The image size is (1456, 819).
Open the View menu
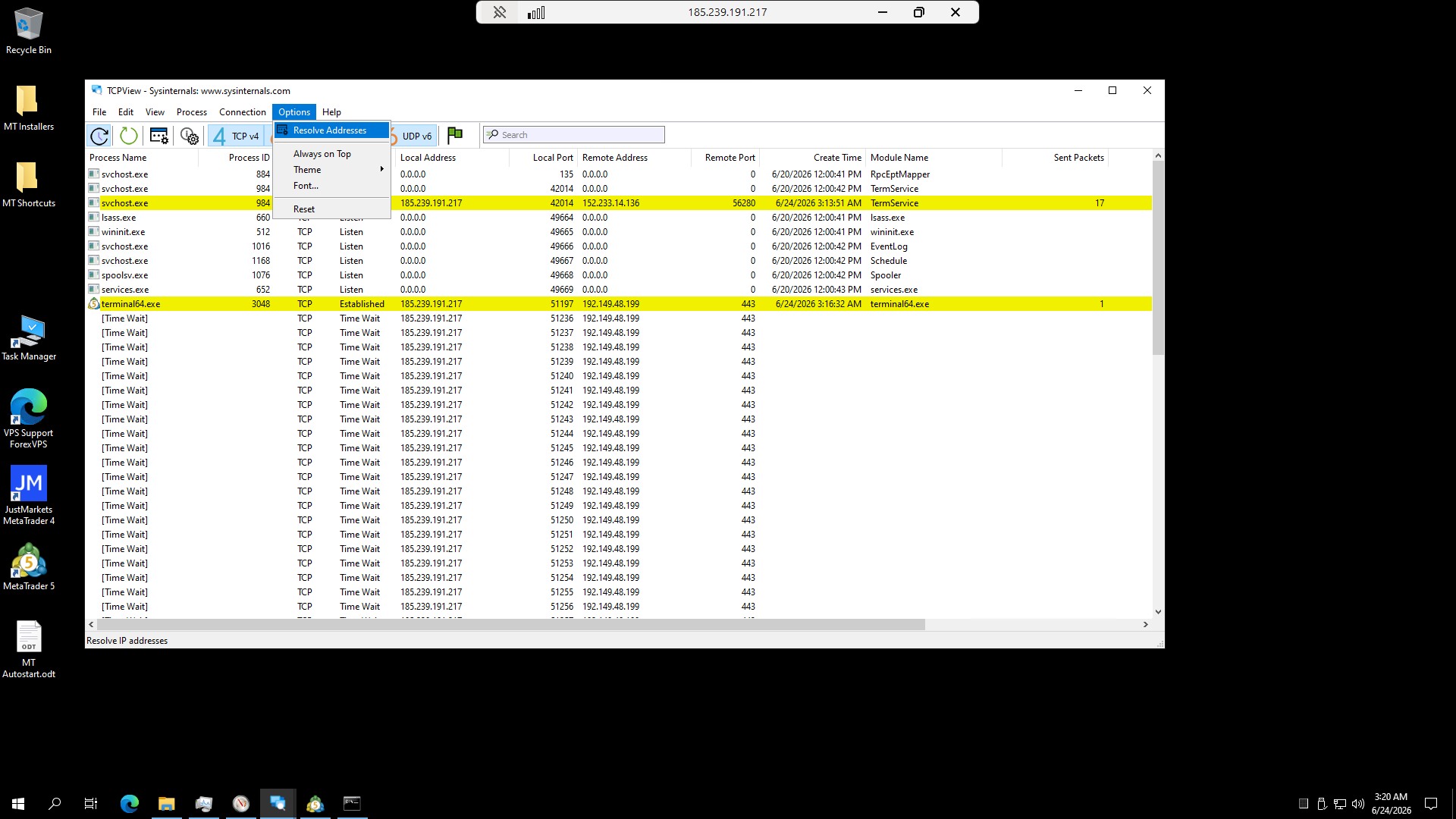(x=155, y=112)
